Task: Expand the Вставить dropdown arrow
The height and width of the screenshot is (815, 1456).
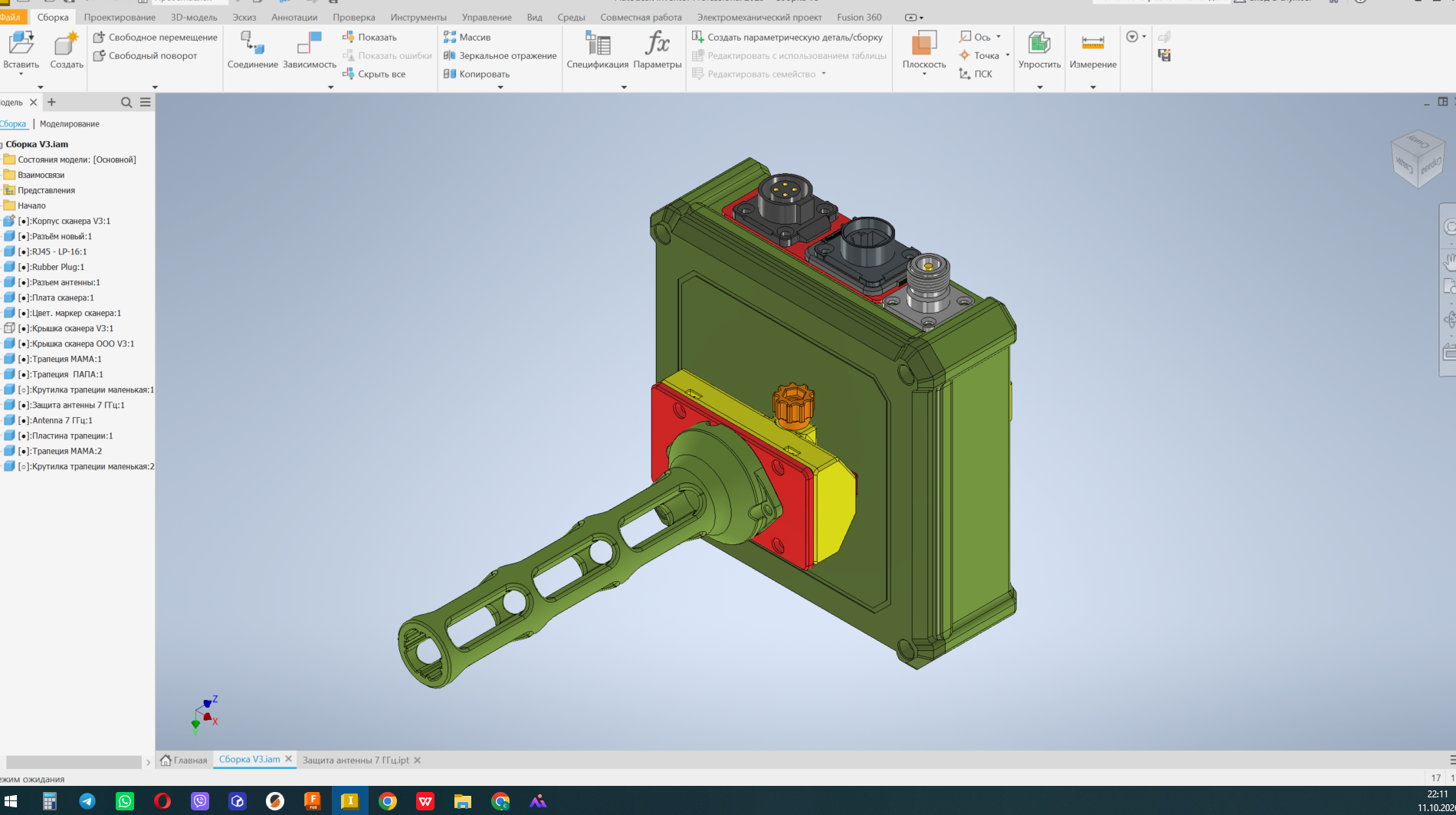Action: point(21,74)
